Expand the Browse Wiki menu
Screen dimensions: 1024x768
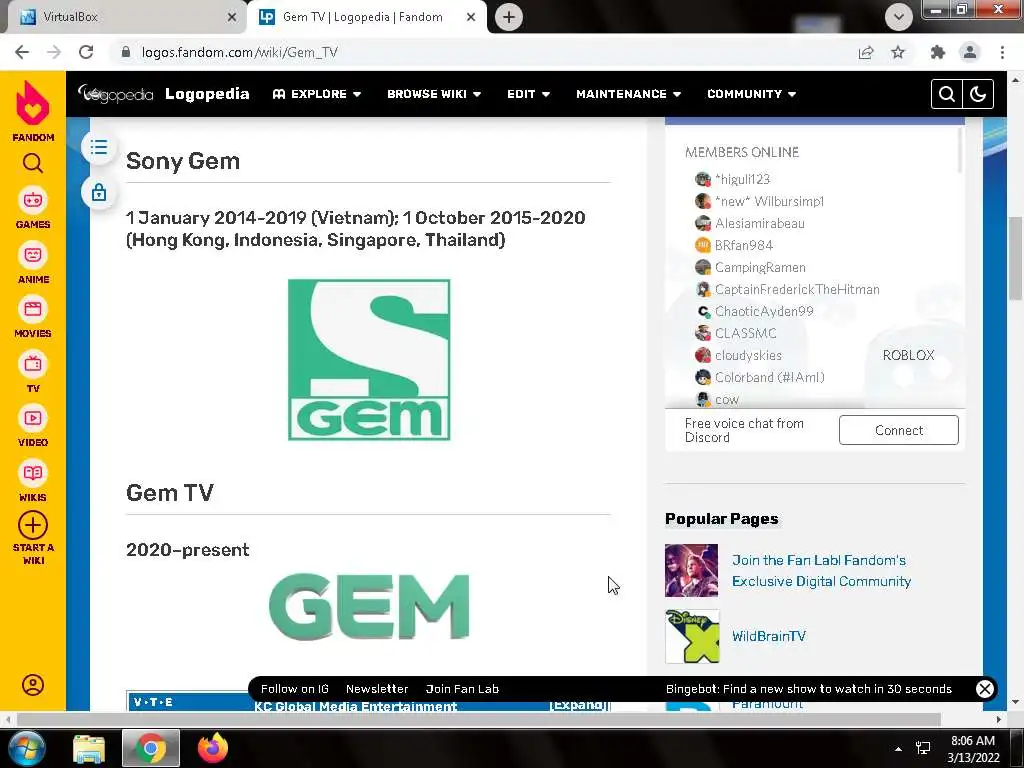434,94
